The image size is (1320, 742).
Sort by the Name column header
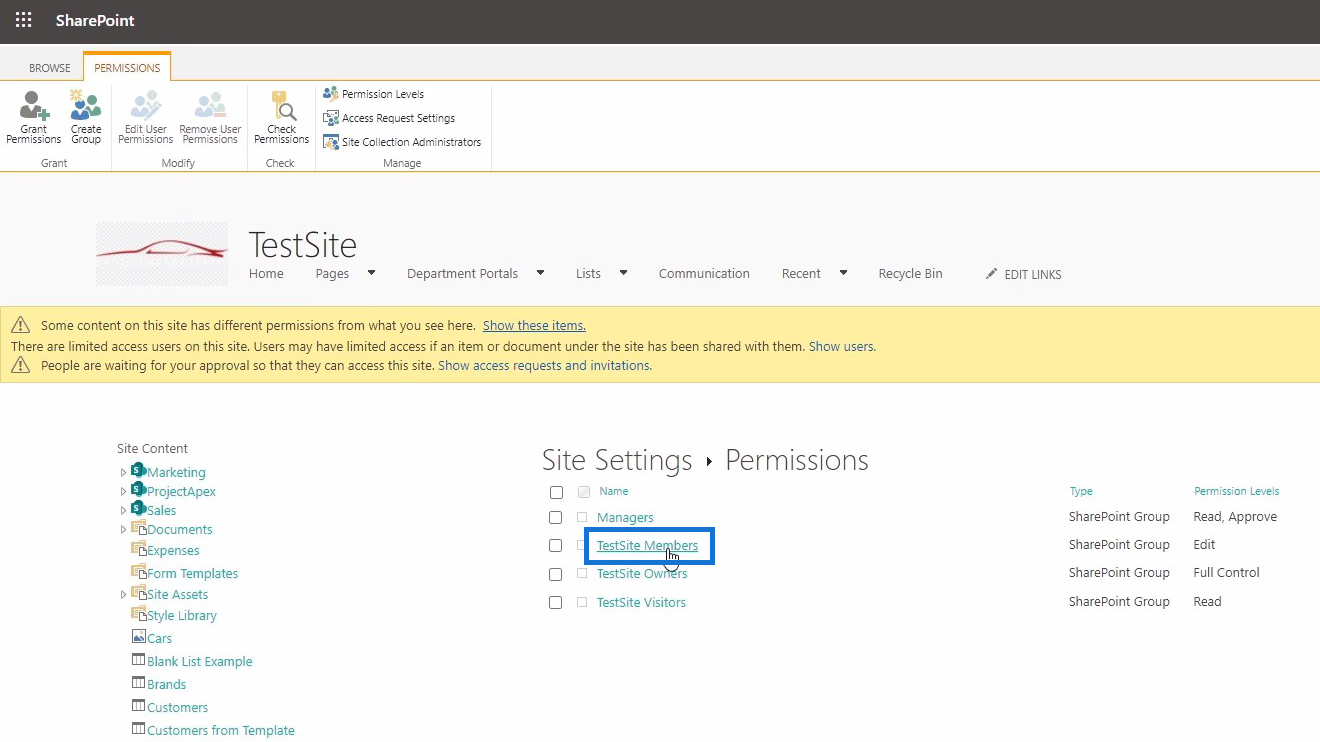click(x=613, y=491)
